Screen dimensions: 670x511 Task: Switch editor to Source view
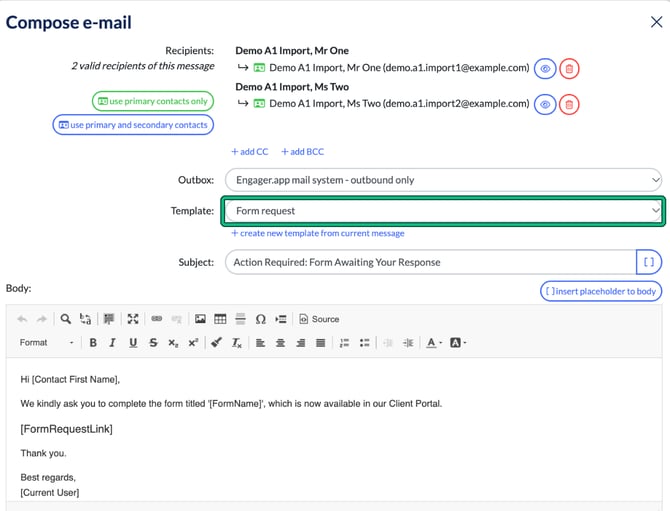319,319
